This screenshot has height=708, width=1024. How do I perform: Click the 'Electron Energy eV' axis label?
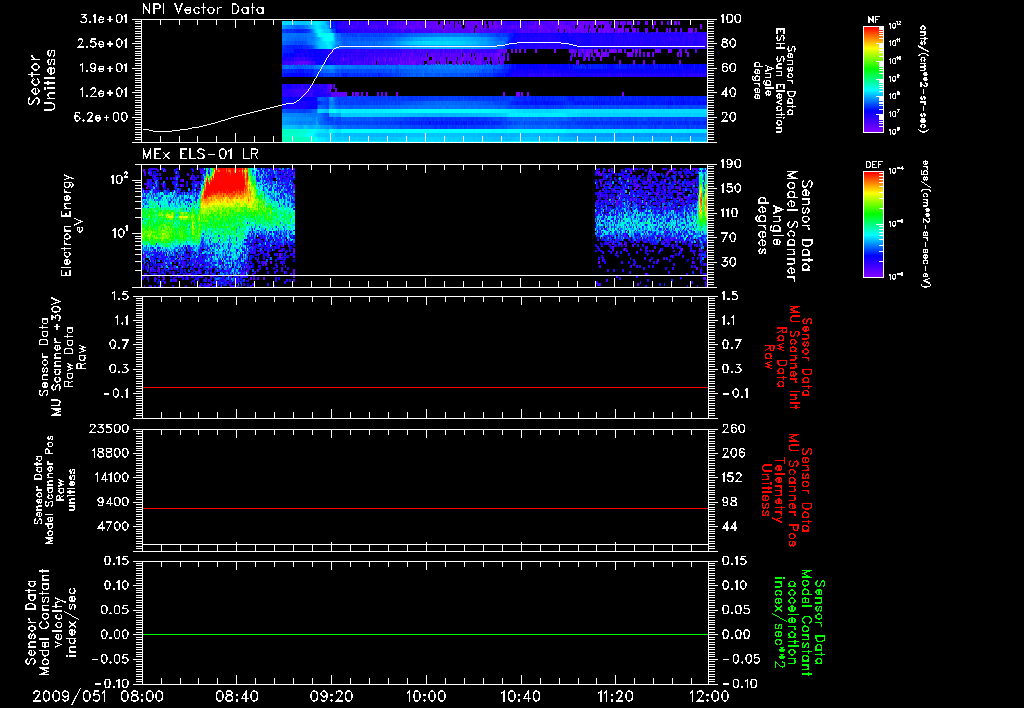click(72, 225)
